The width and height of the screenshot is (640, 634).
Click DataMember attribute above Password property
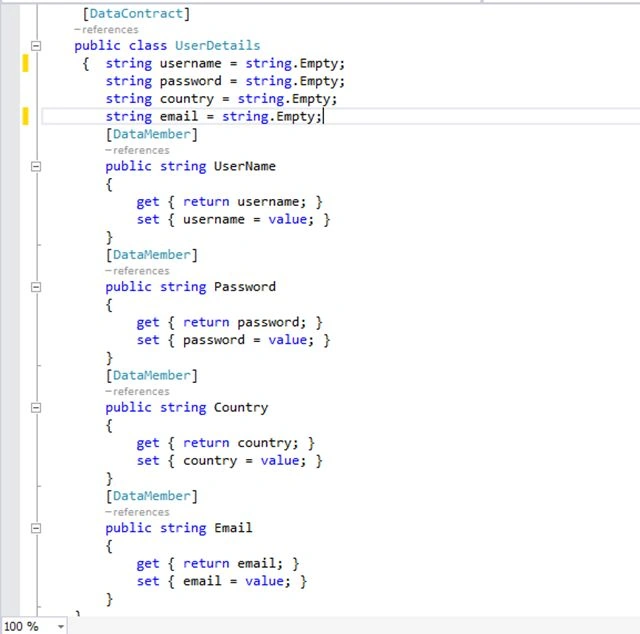click(151, 255)
